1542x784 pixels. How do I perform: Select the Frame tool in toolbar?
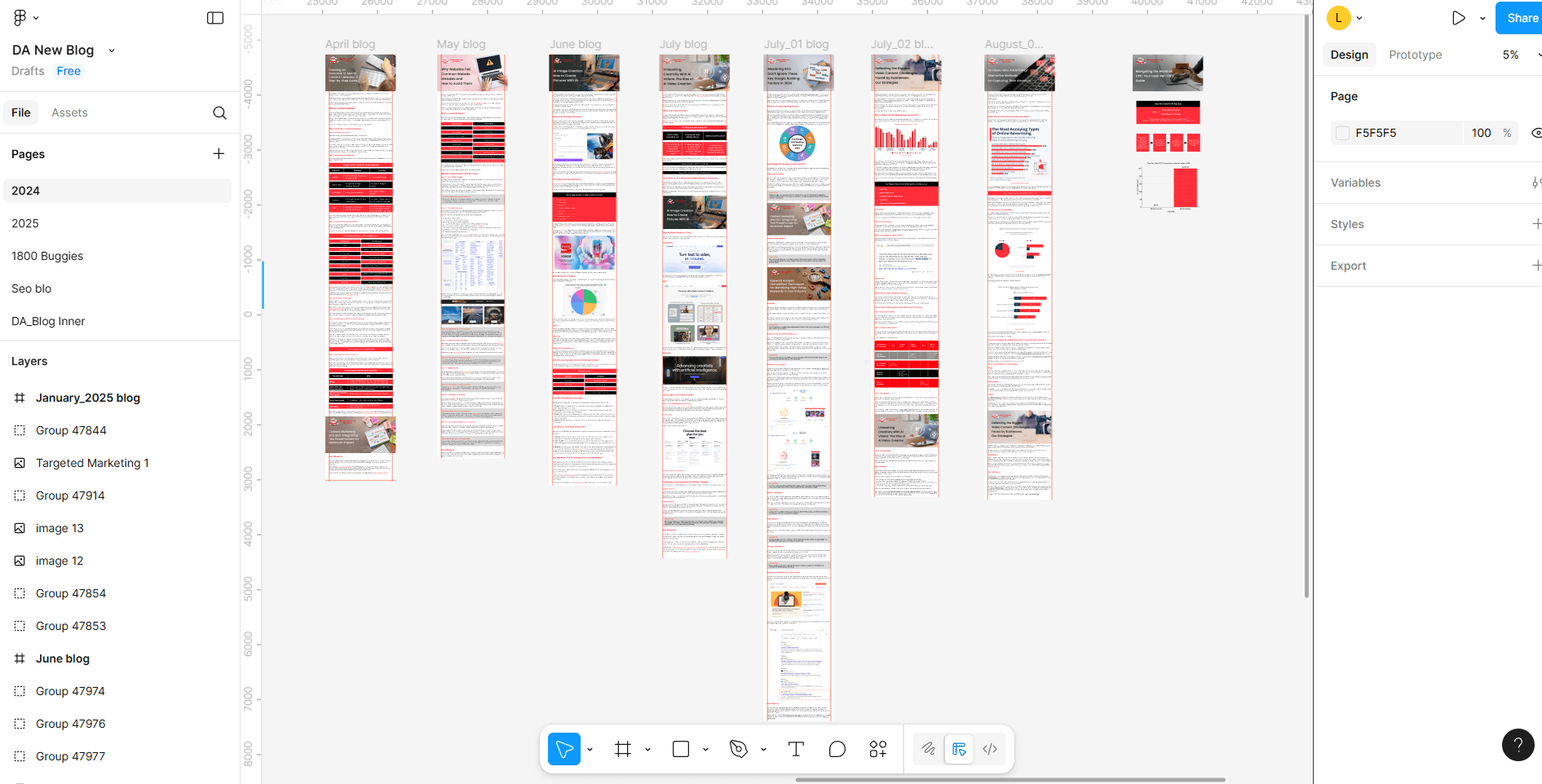coord(623,749)
